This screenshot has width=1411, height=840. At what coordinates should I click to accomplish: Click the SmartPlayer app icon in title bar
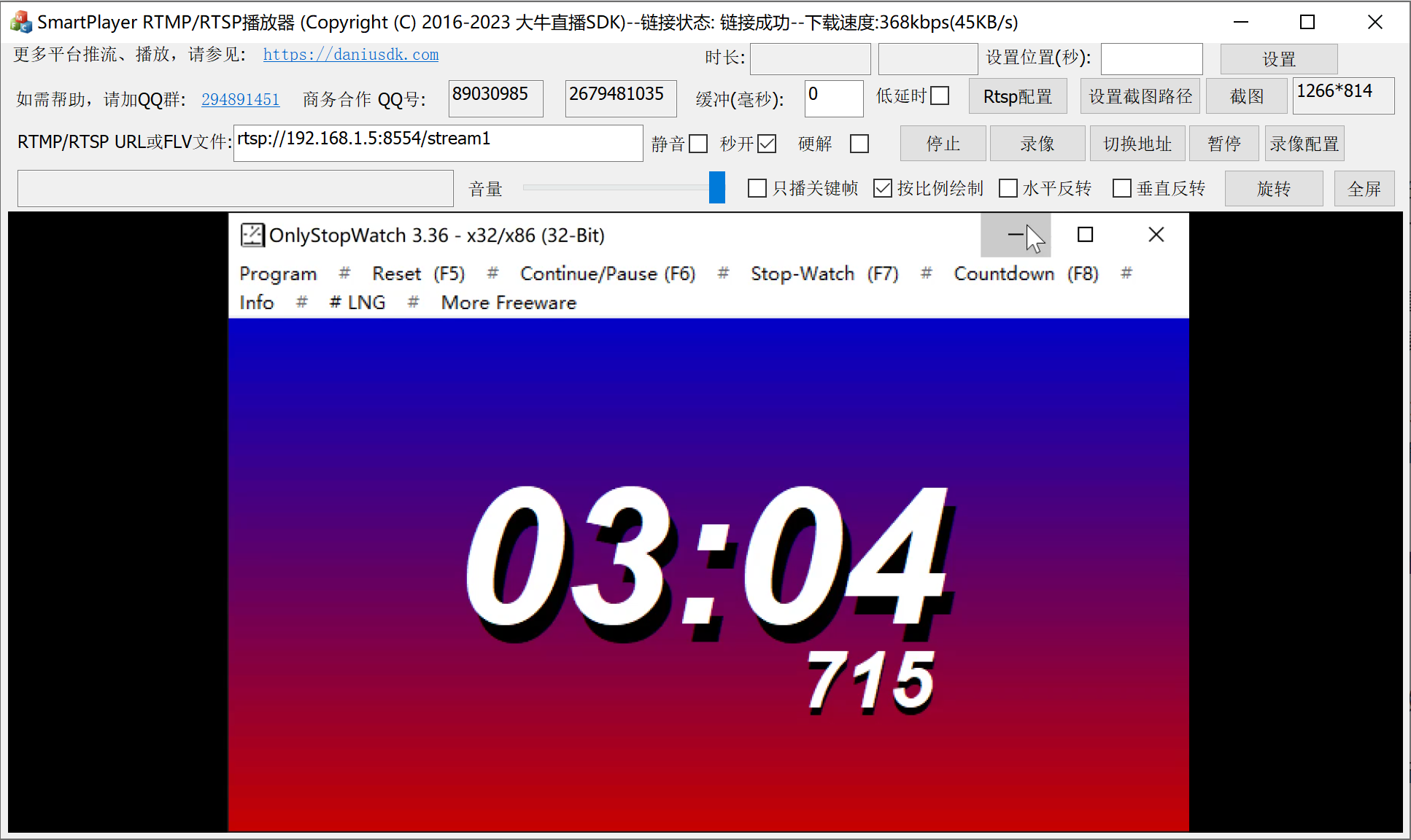20,22
